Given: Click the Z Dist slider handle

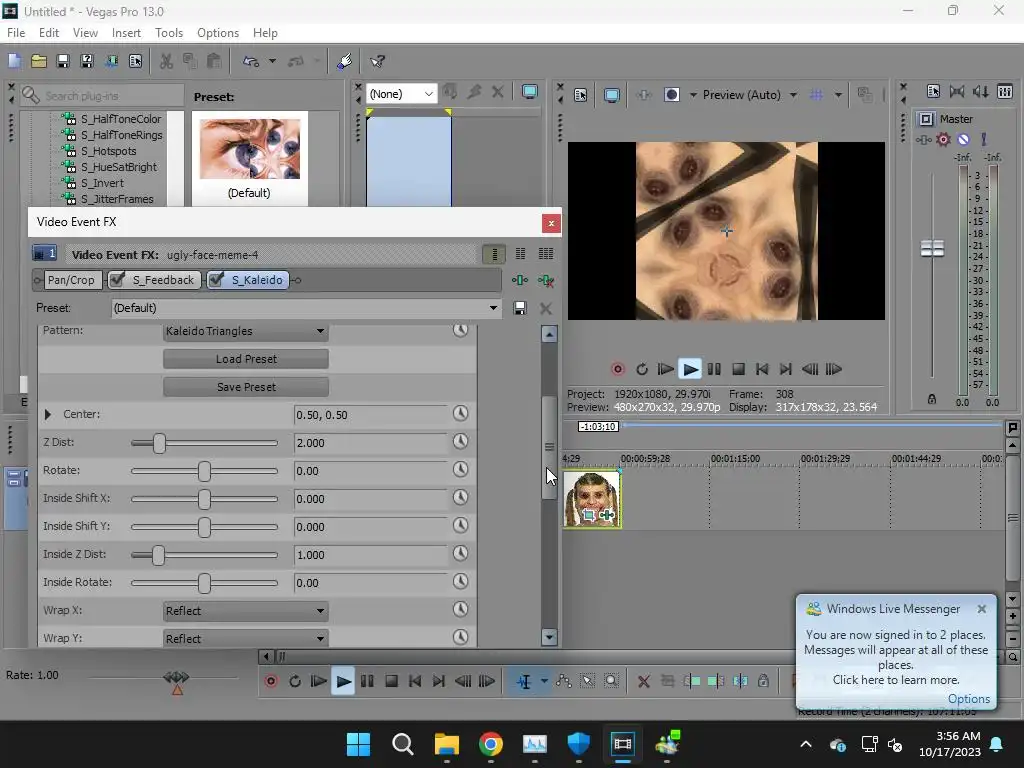Looking at the screenshot, I should click(x=159, y=443).
